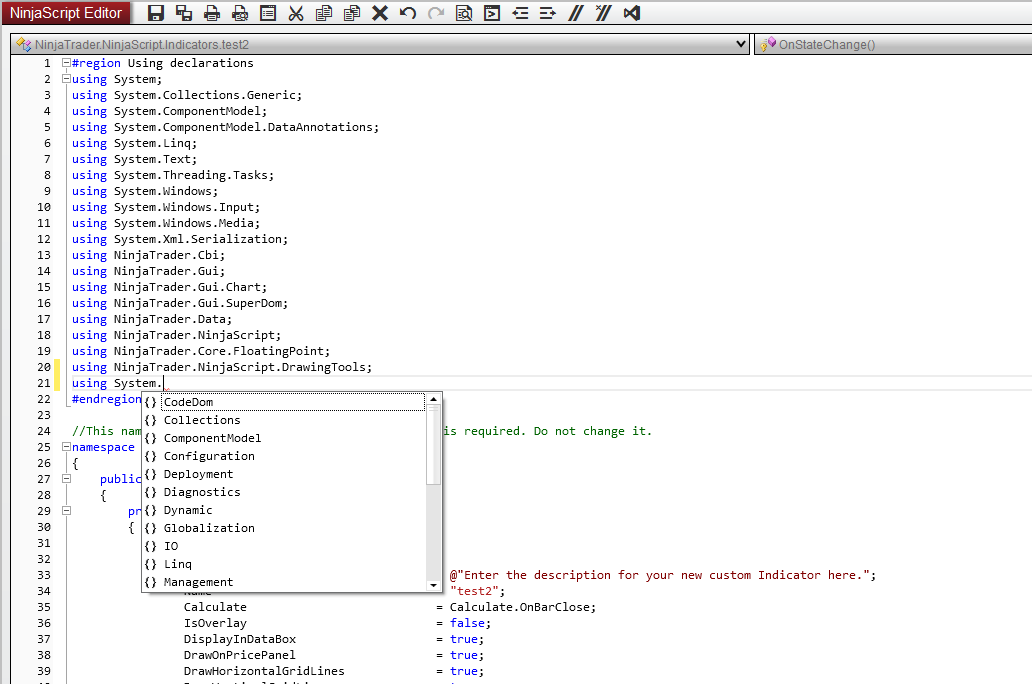Image resolution: width=1032 pixels, height=684 pixels.
Task: Collapse the public class block on line 27
Action: [66, 479]
